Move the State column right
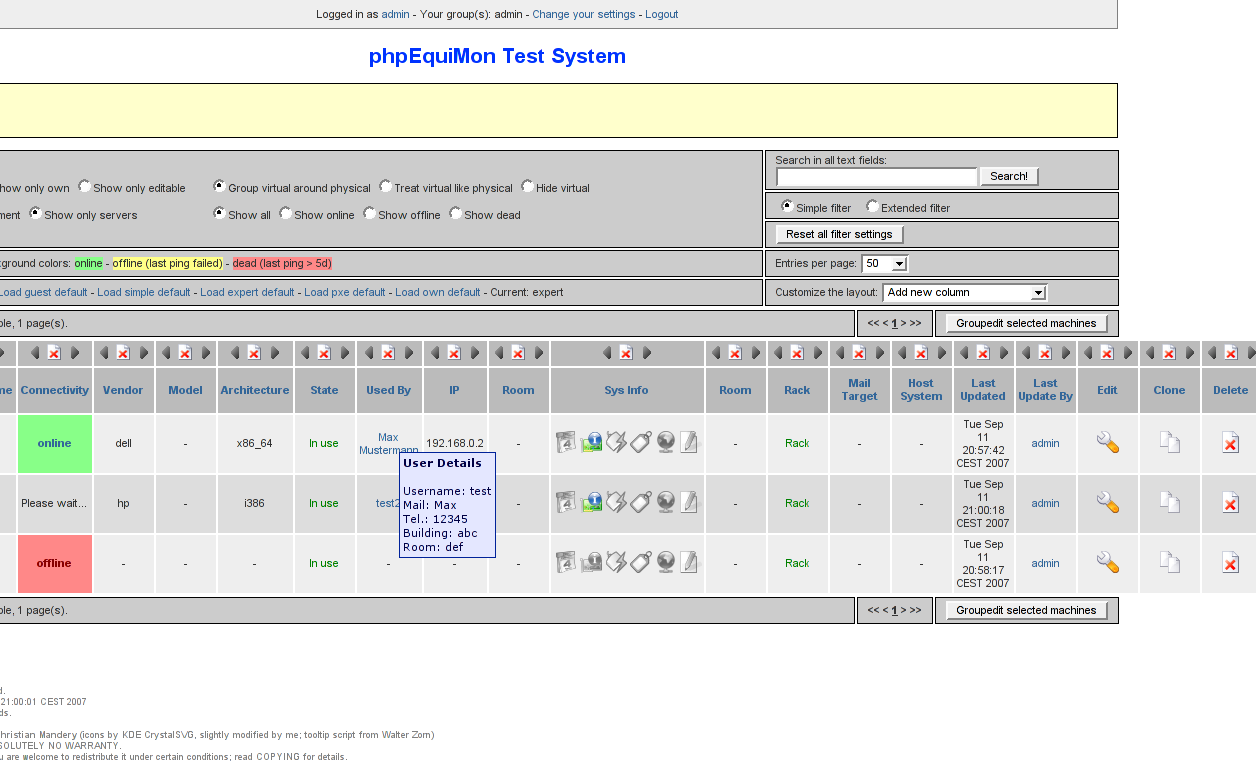Screen dimensions: 1256x771 [x=345, y=353]
